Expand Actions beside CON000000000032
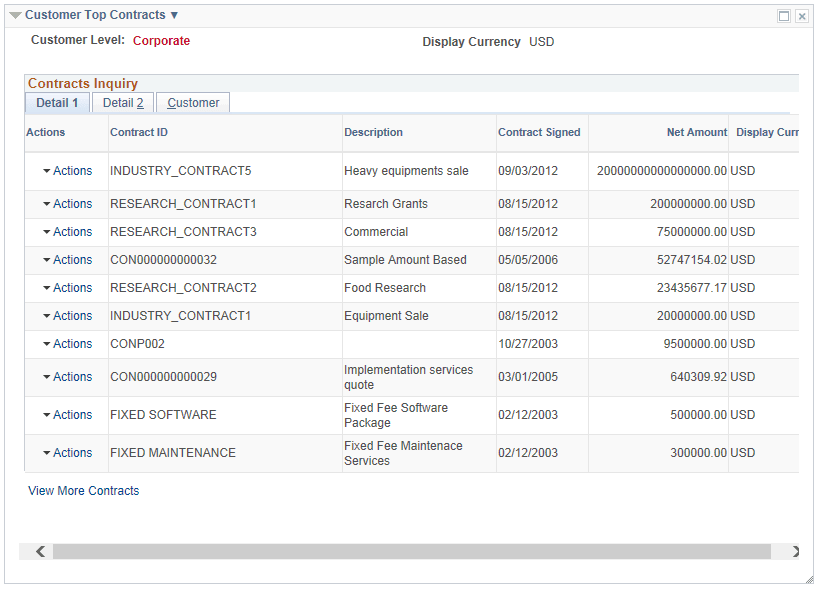820x590 pixels. point(65,259)
